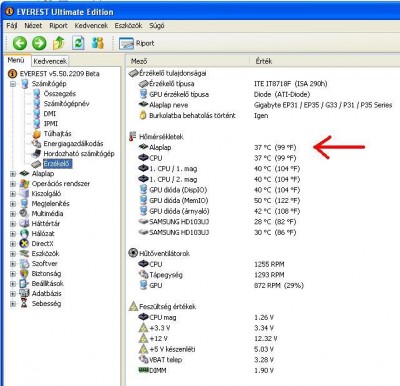
Task: Expand the Eszközök tree node
Action: 13,254
